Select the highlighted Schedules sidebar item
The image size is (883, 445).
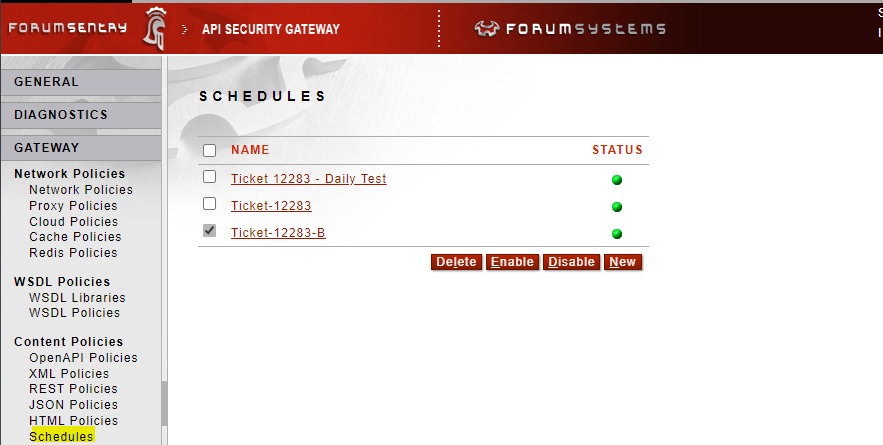tap(61, 436)
